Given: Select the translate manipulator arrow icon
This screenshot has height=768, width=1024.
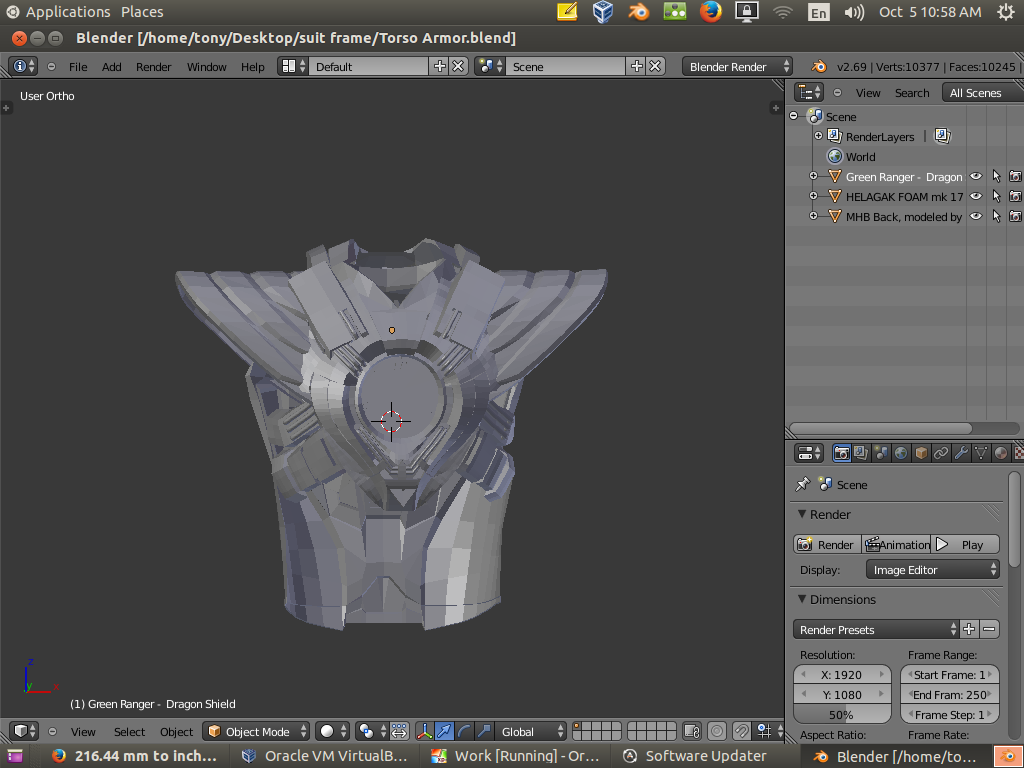Looking at the screenshot, I should [x=444, y=731].
